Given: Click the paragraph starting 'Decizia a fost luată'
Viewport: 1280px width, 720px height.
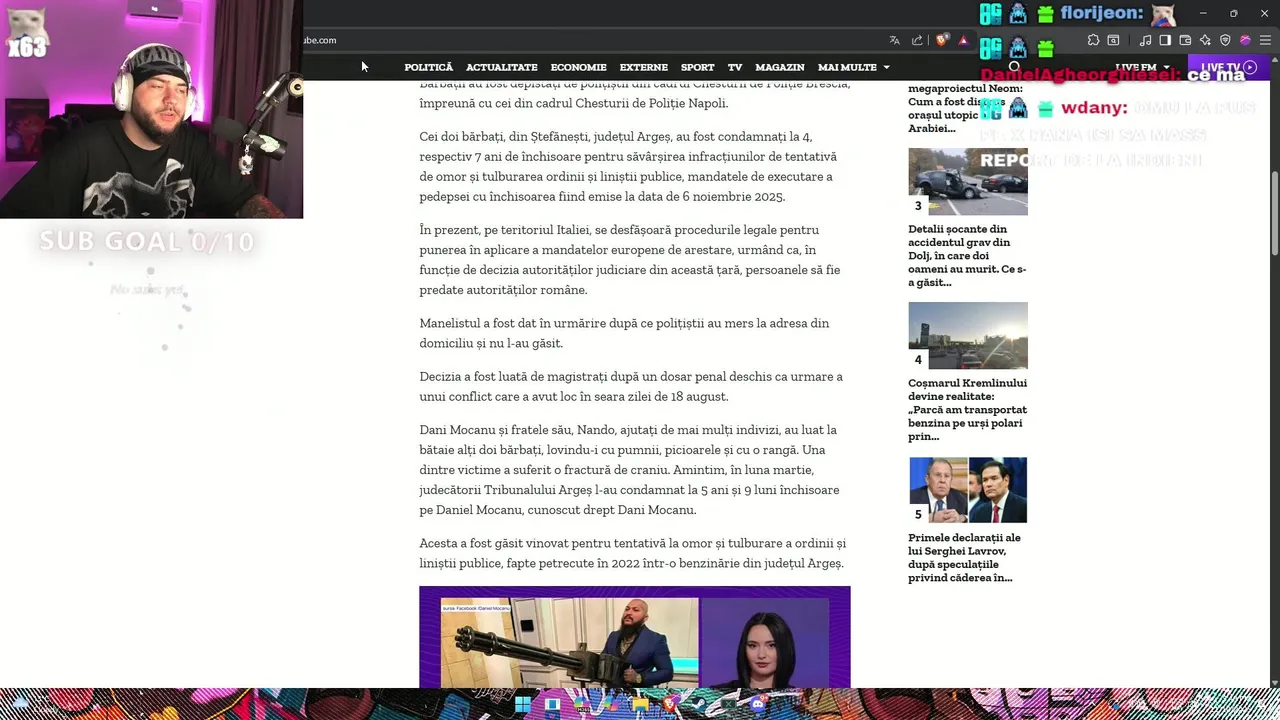Looking at the screenshot, I should pos(631,386).
